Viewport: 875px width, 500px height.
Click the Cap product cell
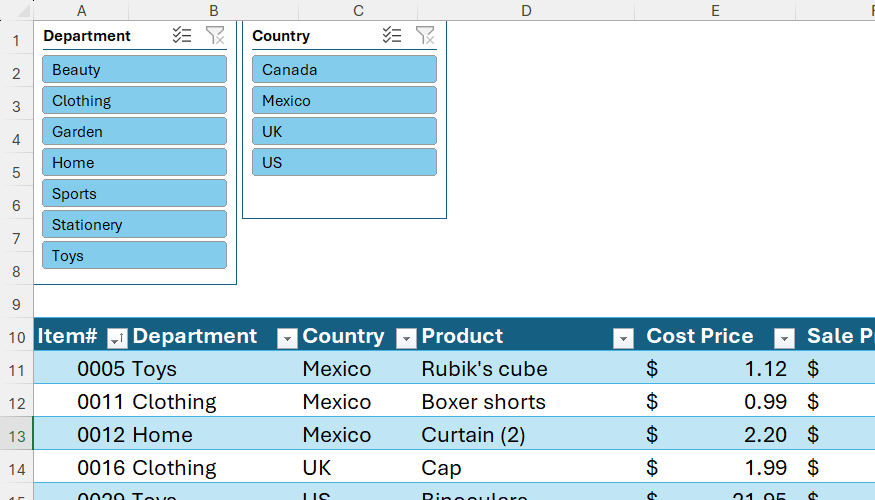(526, 467)
